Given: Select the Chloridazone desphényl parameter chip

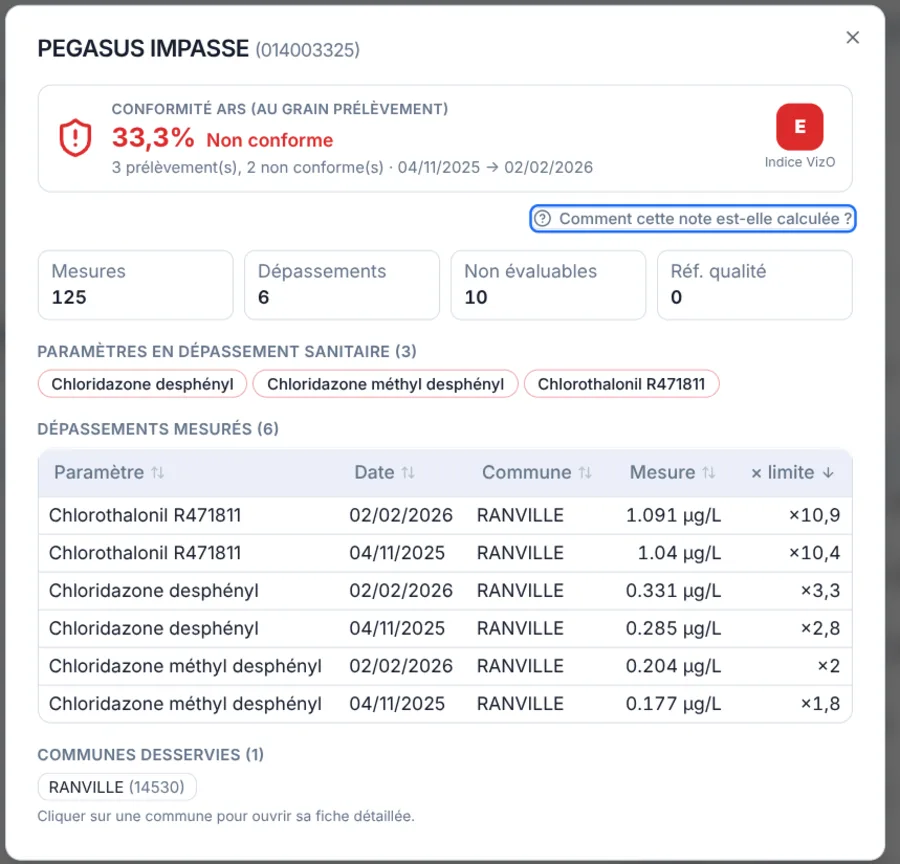Looking at the screenshot, I should [x=142, y=383].
